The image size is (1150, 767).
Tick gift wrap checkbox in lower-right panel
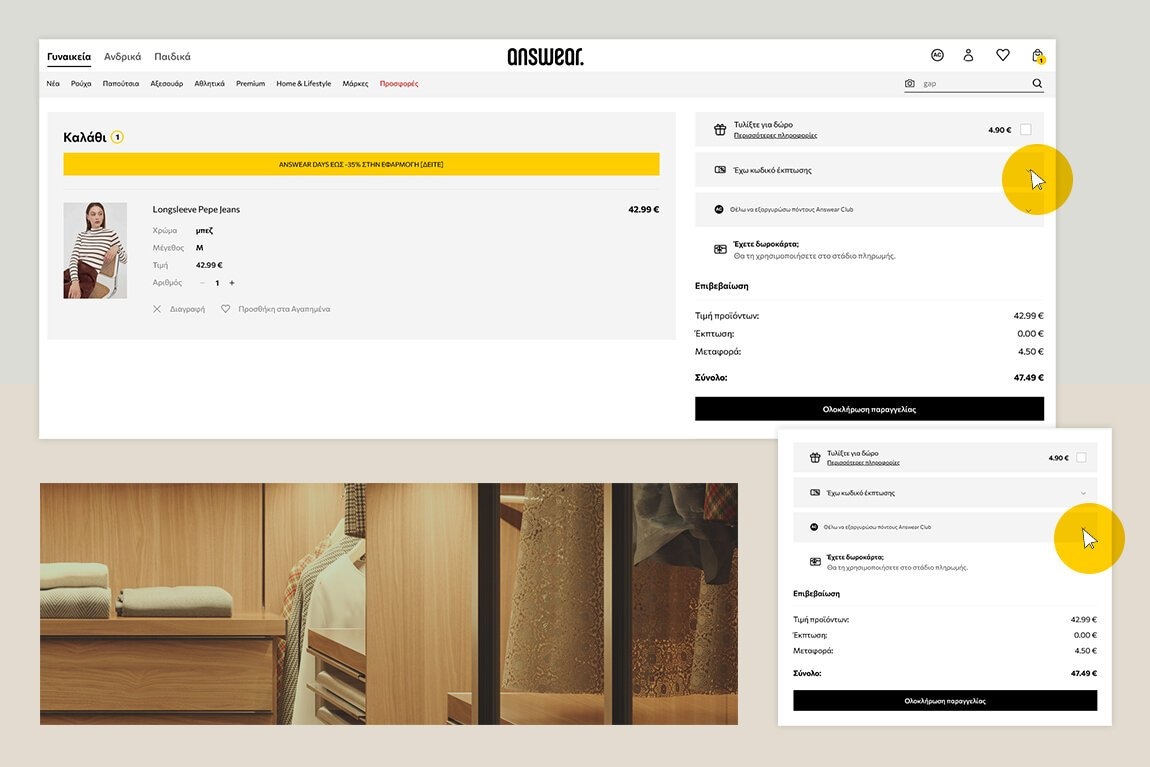point(1080,458)
